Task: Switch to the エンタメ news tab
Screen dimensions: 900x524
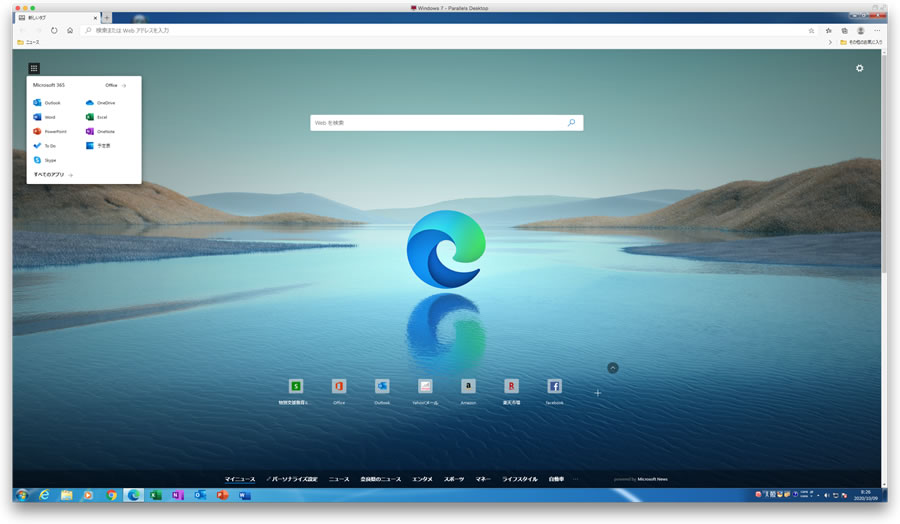Action: coord(422,479)
